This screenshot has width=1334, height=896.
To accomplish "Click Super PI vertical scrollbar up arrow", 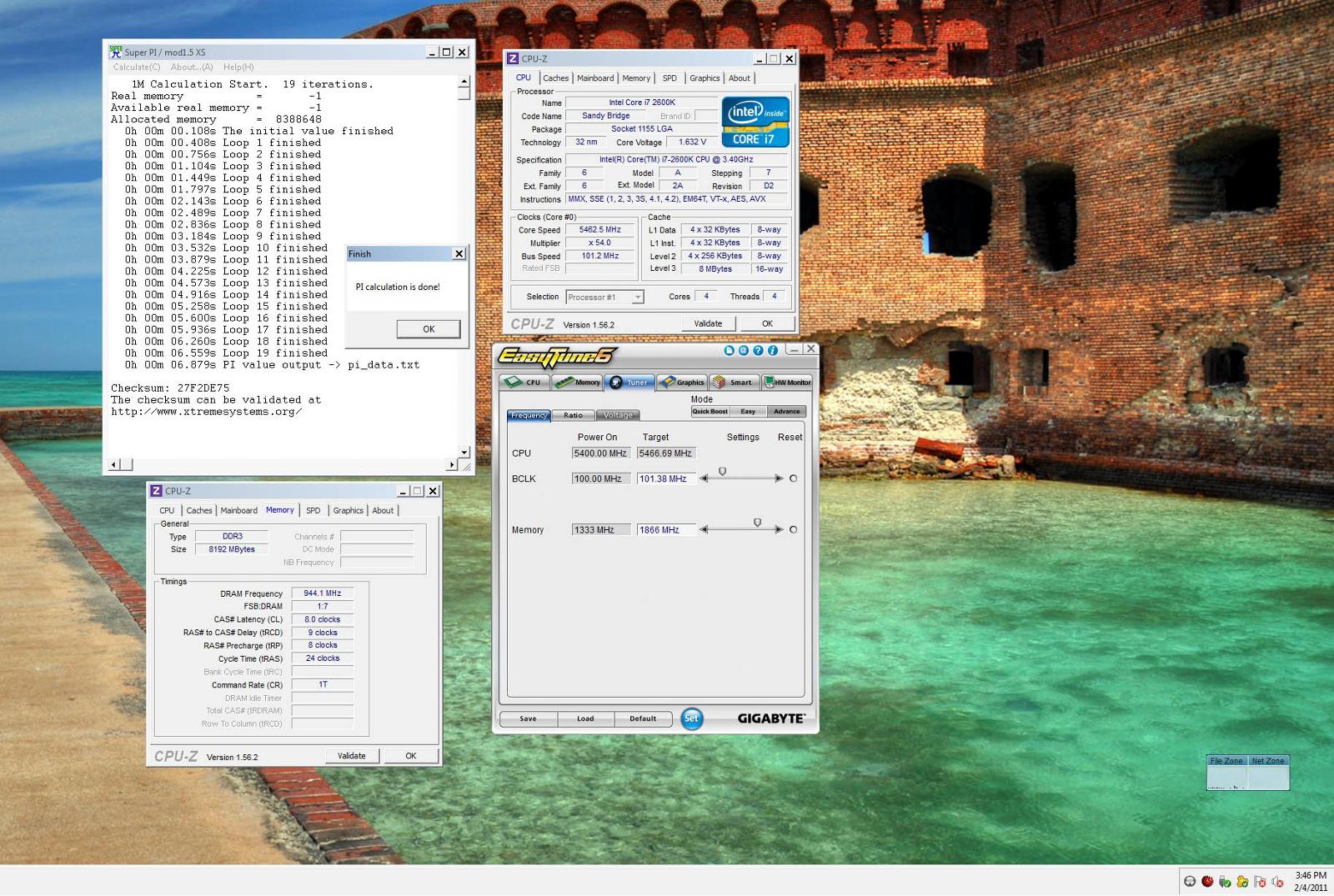I will coord(464,83).
